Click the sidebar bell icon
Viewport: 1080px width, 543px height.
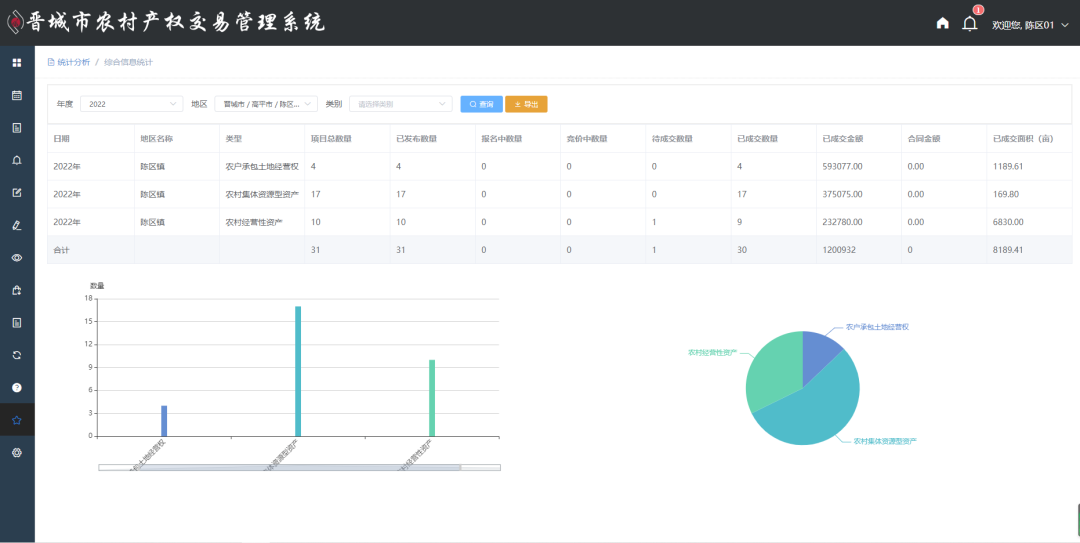17,160
